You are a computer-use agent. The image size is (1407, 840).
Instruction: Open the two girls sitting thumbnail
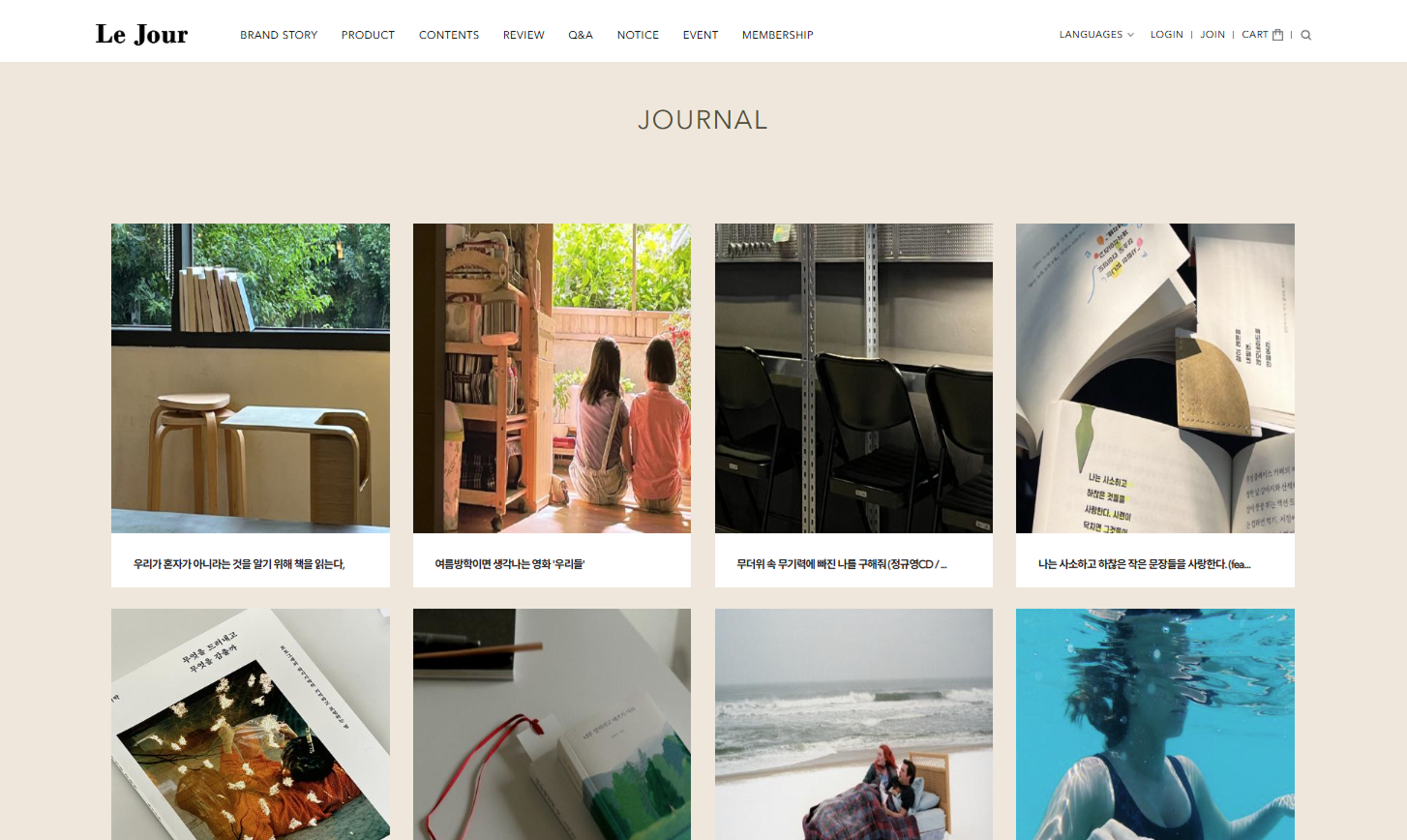click(x=552, y=378)
